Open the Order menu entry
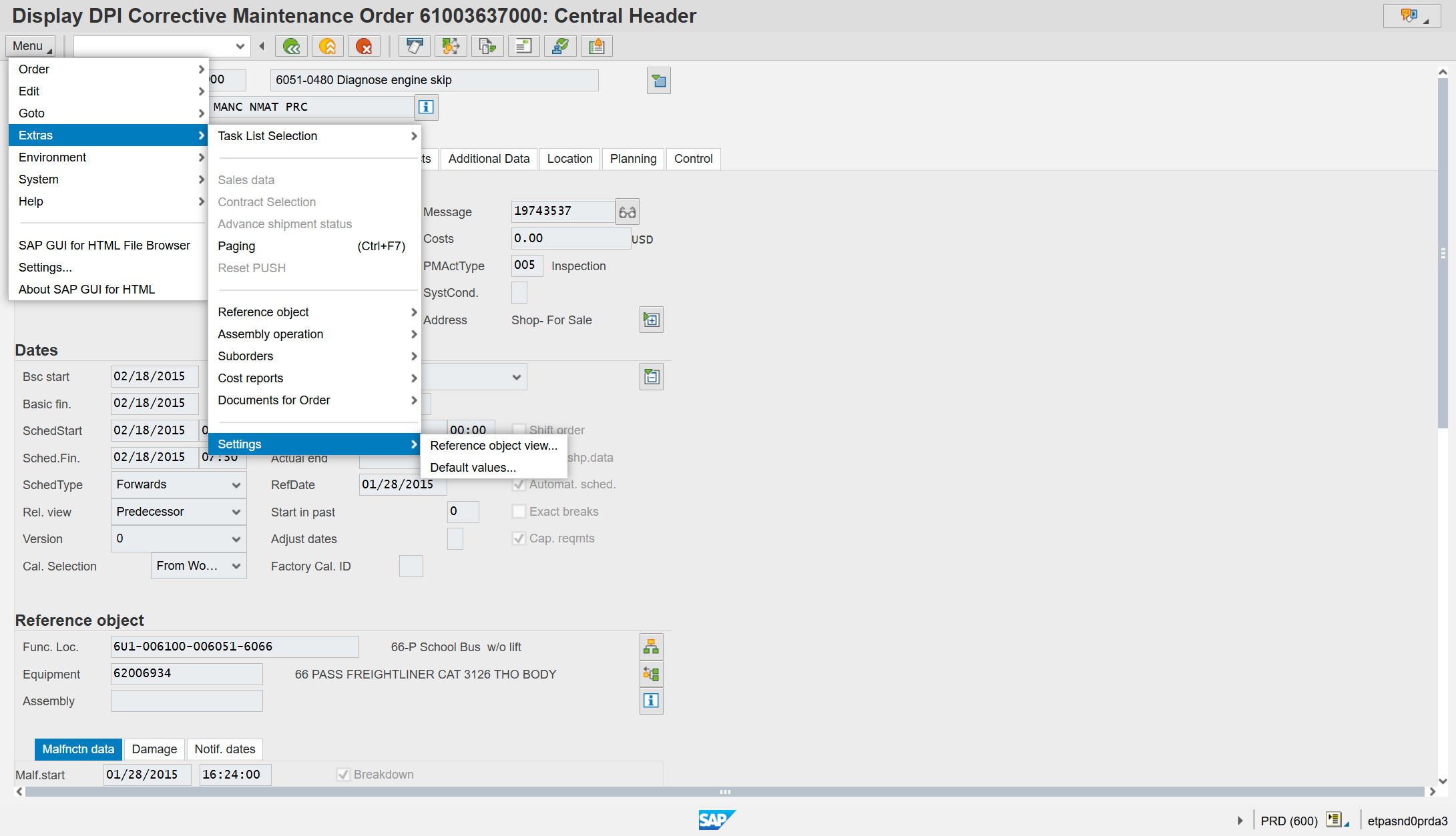The width and height of the screenshot is (1456, 836). click(108, 69)
